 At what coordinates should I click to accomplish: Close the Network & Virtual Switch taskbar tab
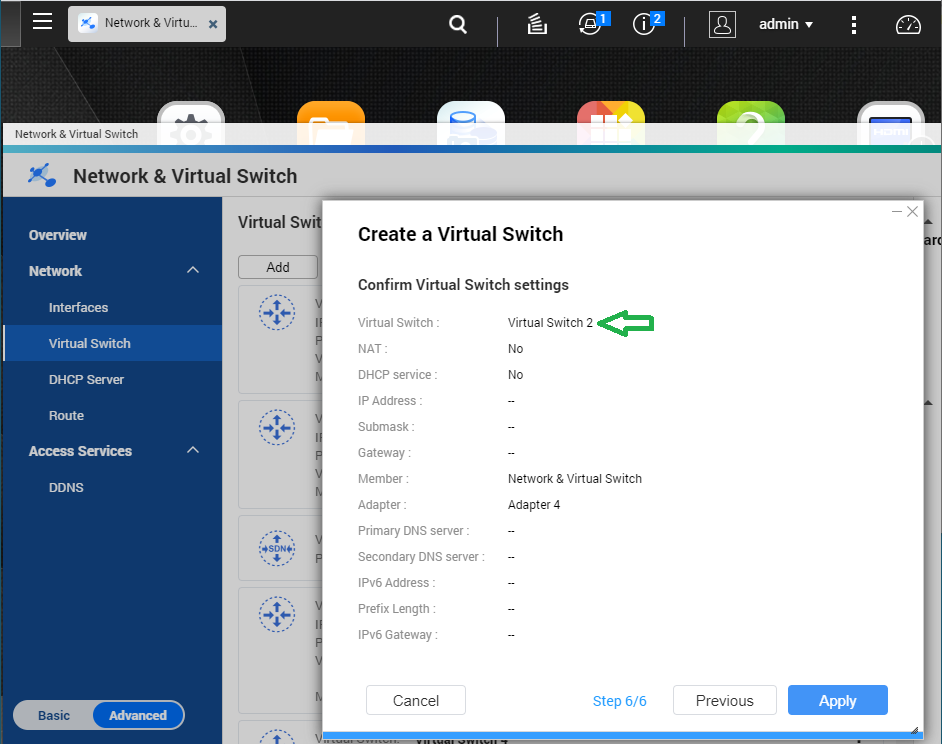[213, 24]
